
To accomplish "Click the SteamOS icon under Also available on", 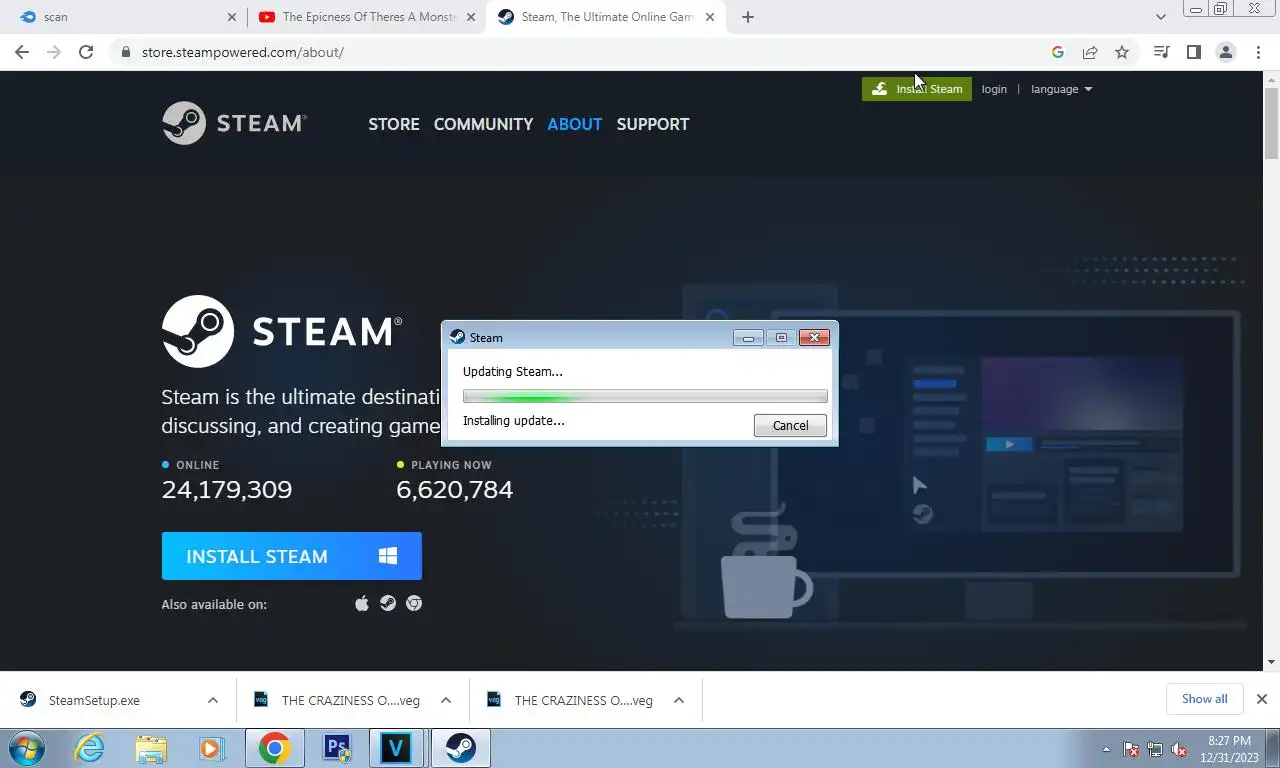I will click(388, 603).
